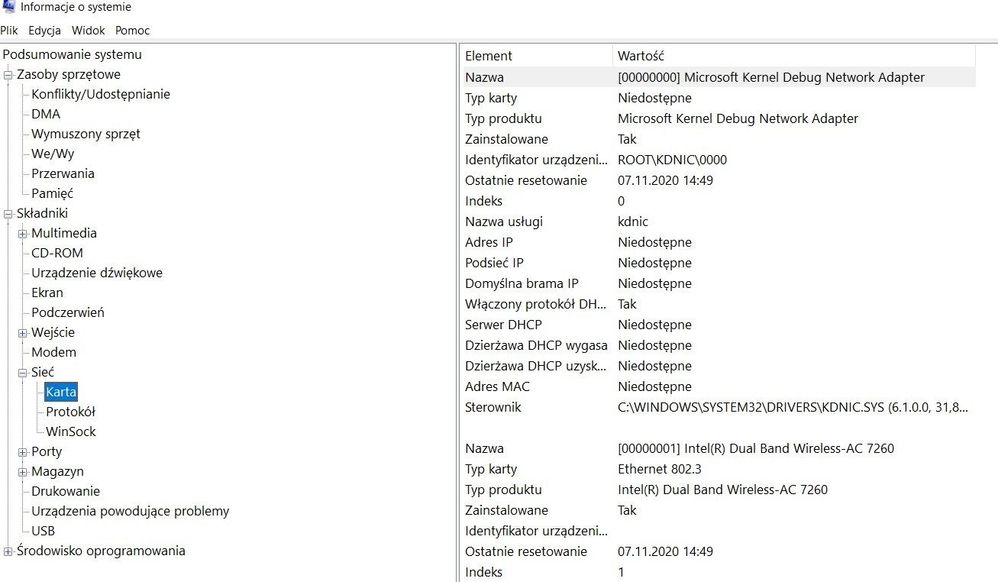Collapse the Sieć node
998x582 pixels.
[x=23, y=373]
